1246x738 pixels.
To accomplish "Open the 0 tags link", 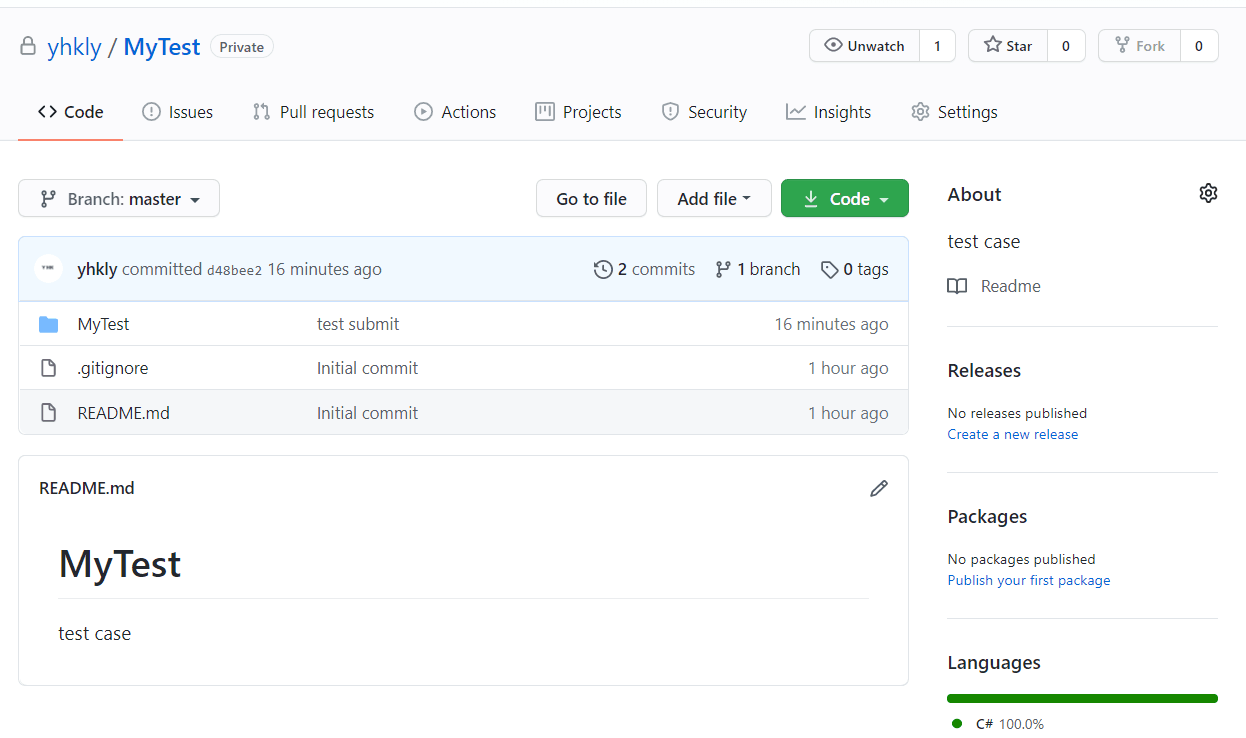I will click(x=855, y=269).
